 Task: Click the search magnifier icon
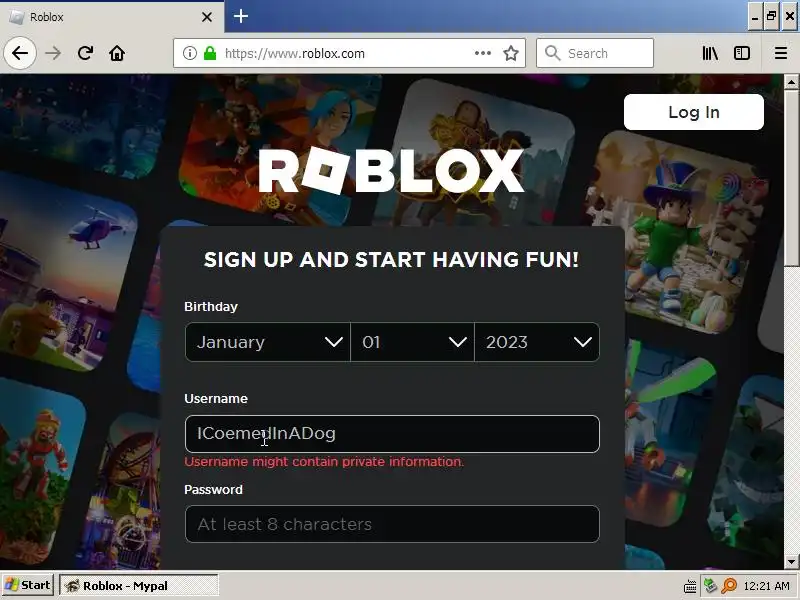coord(552,53)
